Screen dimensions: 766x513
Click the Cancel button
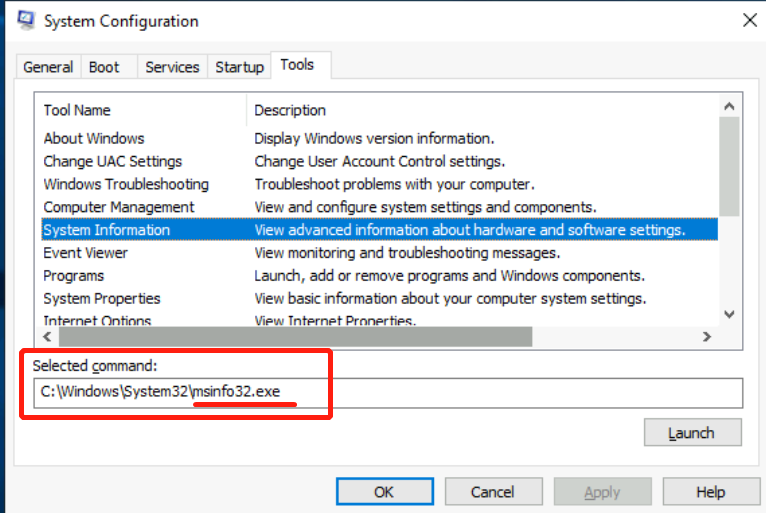coord(492,492)
